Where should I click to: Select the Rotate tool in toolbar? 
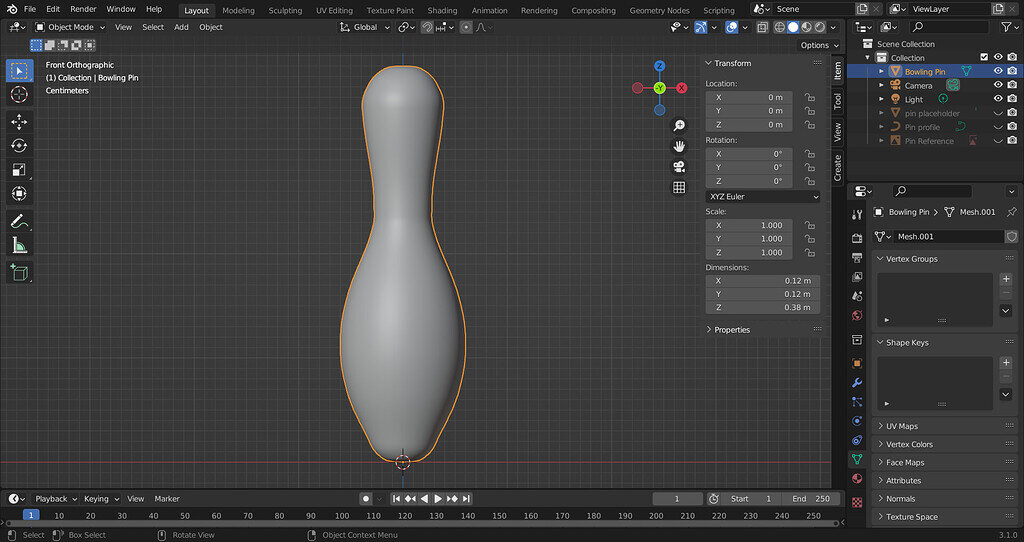pos(20,145)
